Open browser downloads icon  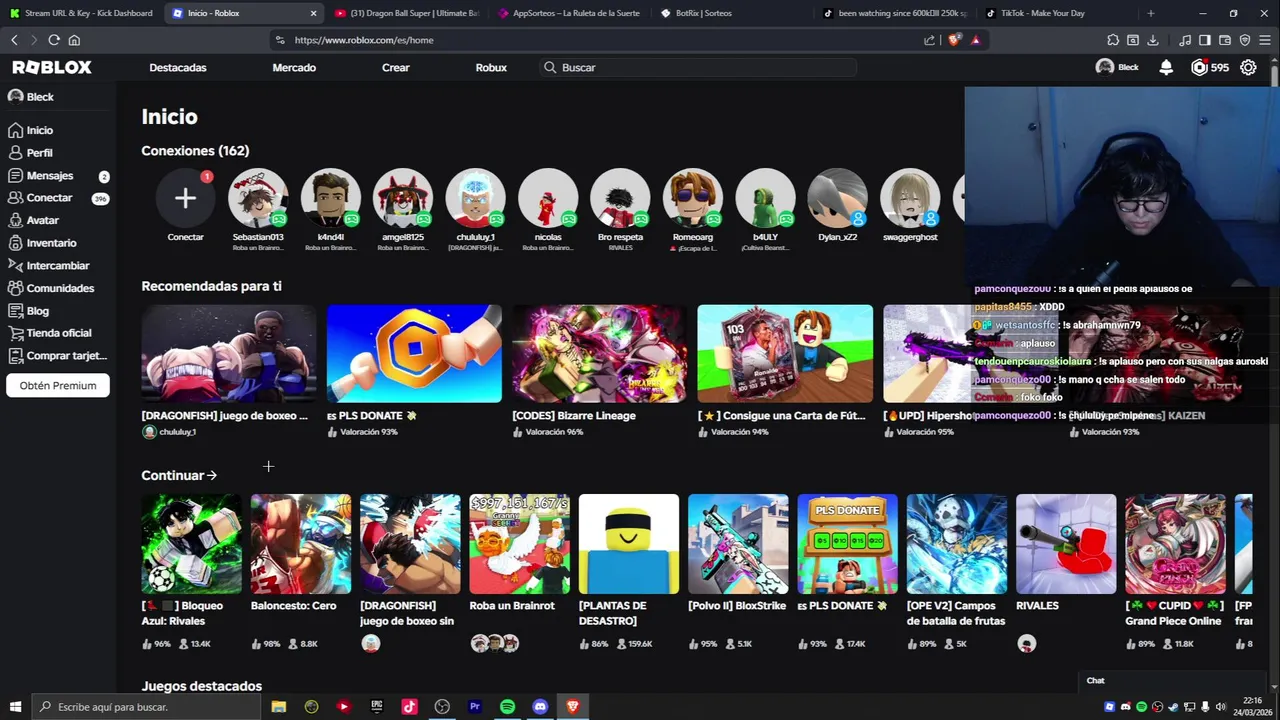[x=1152, y=40]
